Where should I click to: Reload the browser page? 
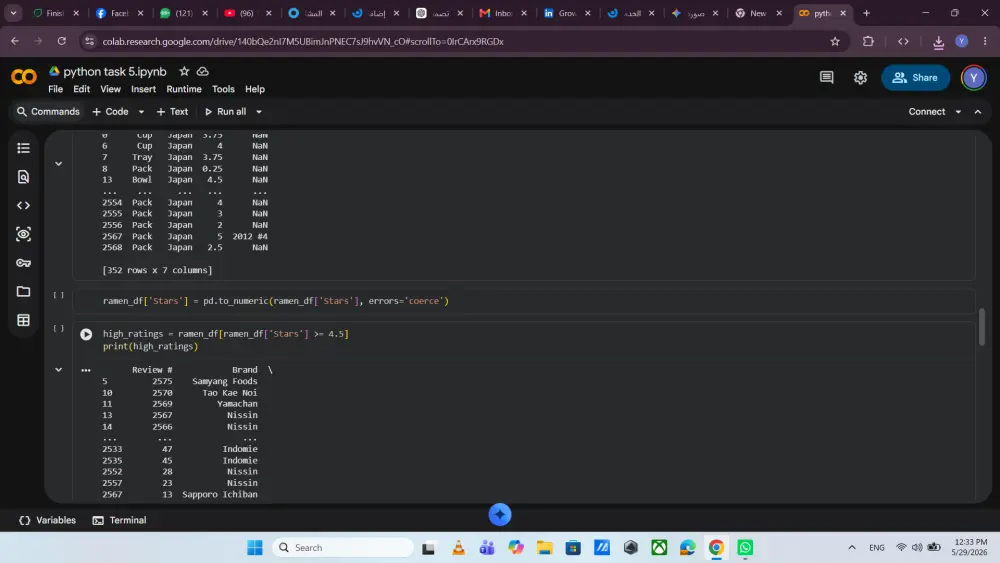[x=62, y=41]
